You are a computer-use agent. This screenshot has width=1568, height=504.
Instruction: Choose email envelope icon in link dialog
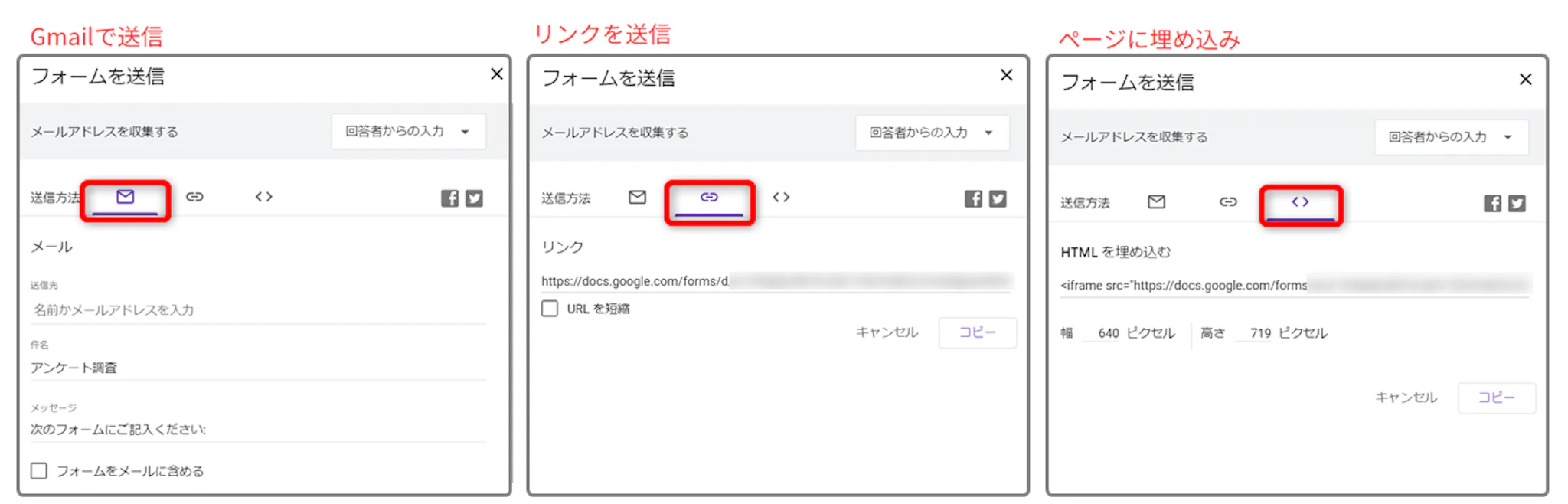click(637, 198)
